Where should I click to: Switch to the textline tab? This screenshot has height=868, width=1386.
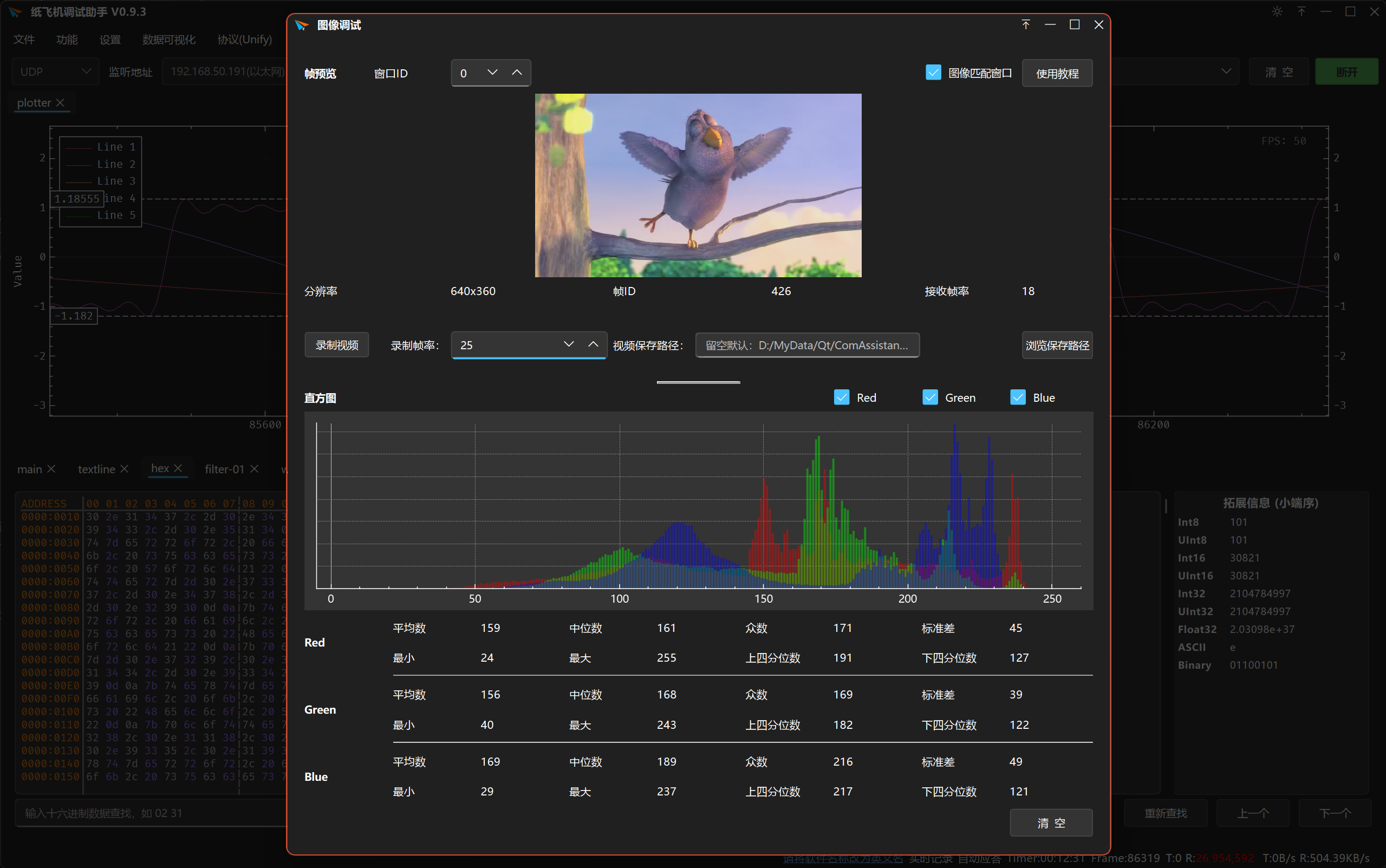point(96,469)
